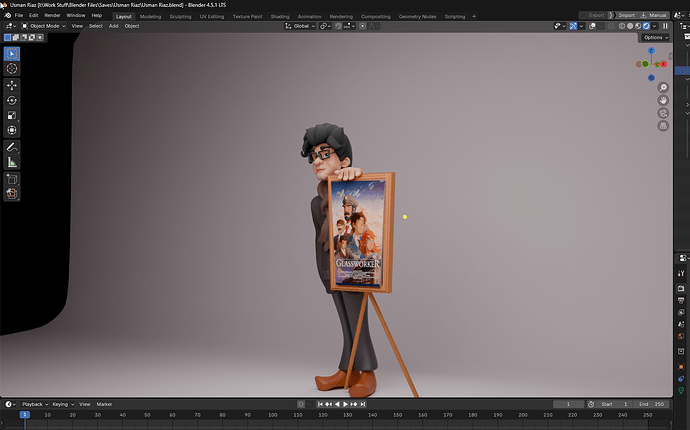Open the Playback dropdown in timeline
690x430 pixels.
tap(35, 404)
